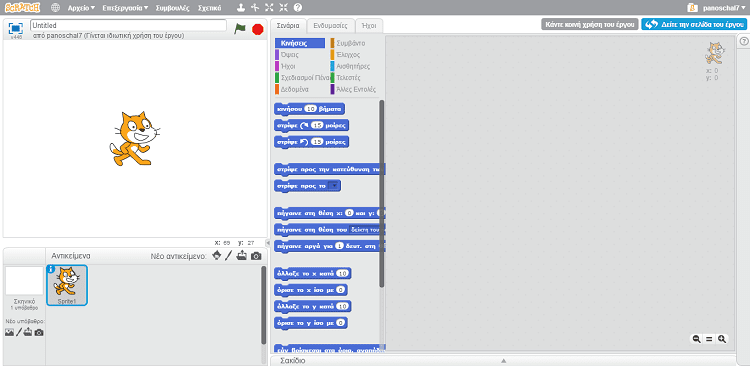The width and height of the screenshot is (750, 366).
Task: Click the Κάντε κοινή χρήση του έργου button
Action: (590, 24)
